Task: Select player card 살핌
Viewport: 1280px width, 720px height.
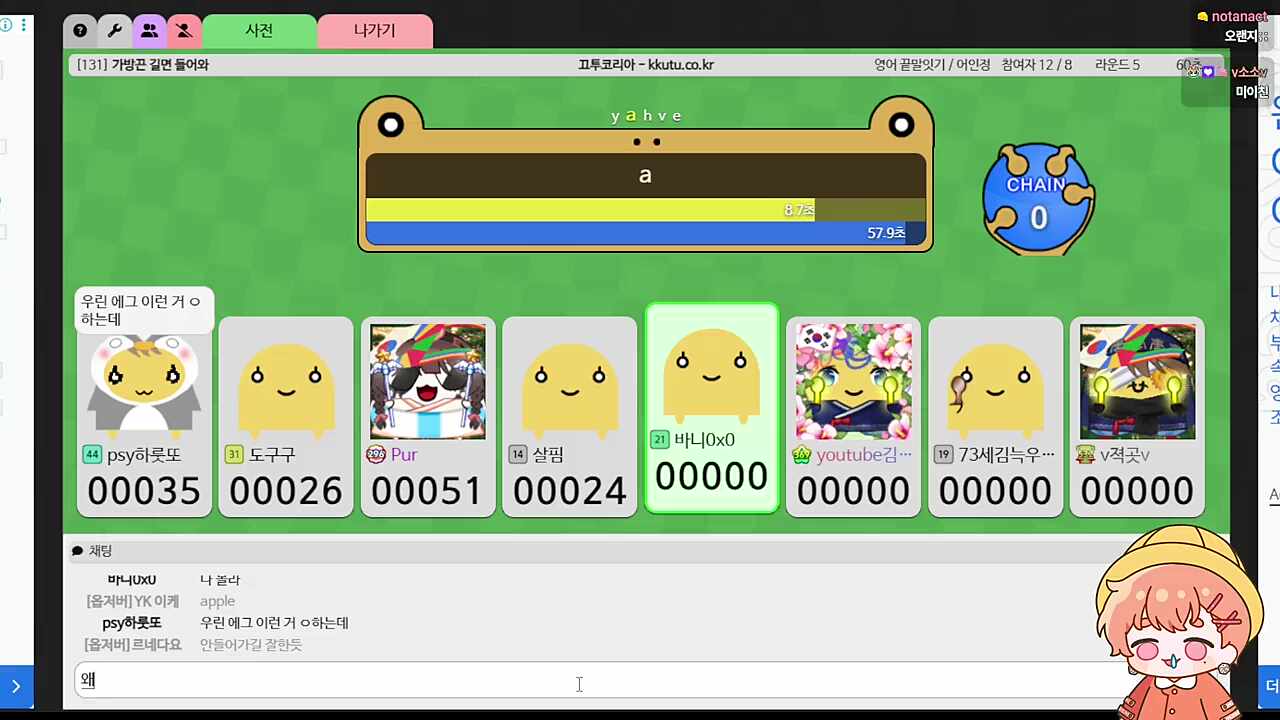Action: 570,417
